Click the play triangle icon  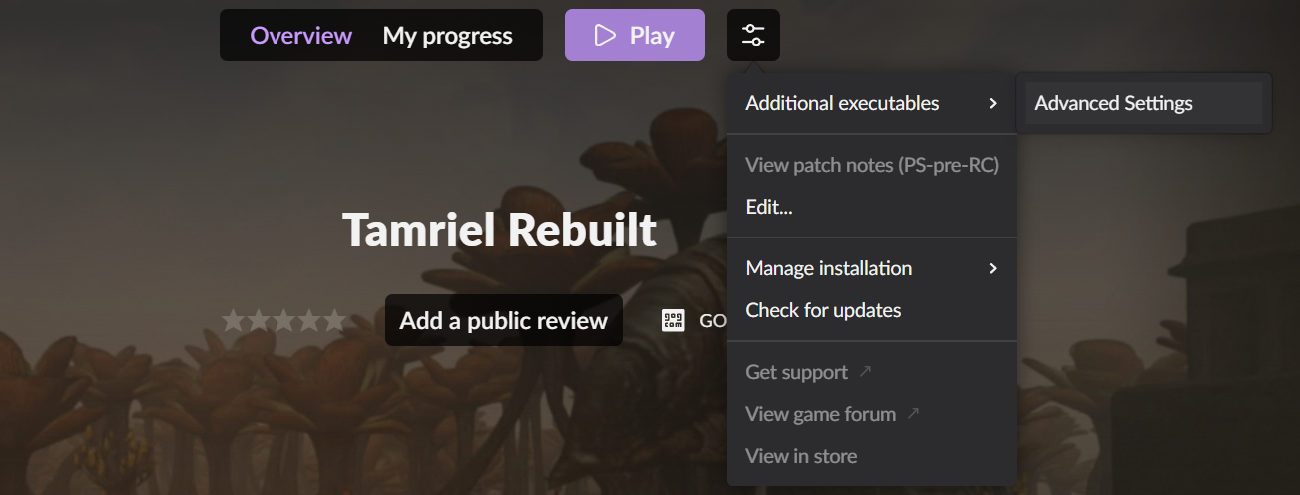(605, 36)
